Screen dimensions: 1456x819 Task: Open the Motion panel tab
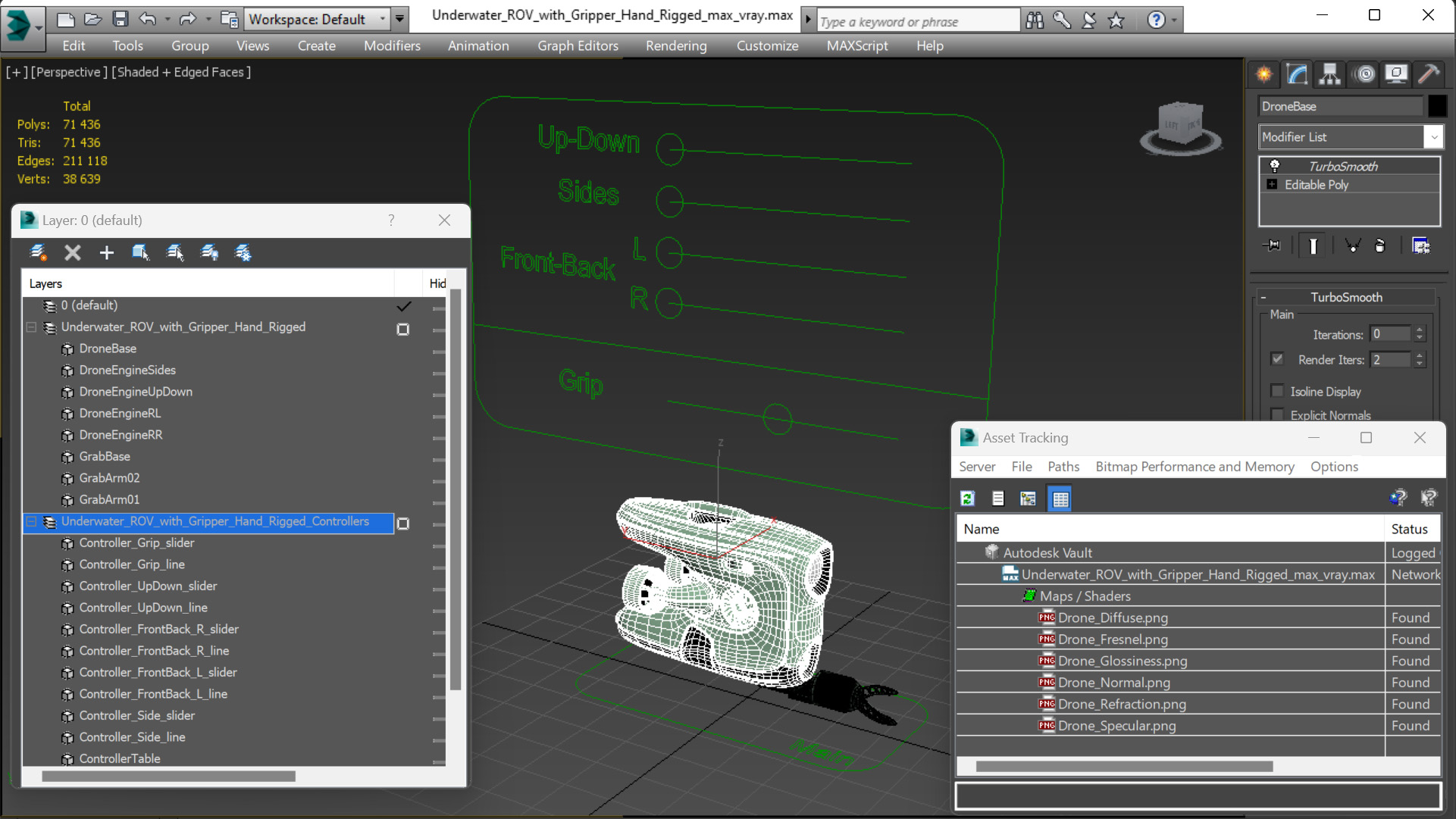(x=1365, y=74)
